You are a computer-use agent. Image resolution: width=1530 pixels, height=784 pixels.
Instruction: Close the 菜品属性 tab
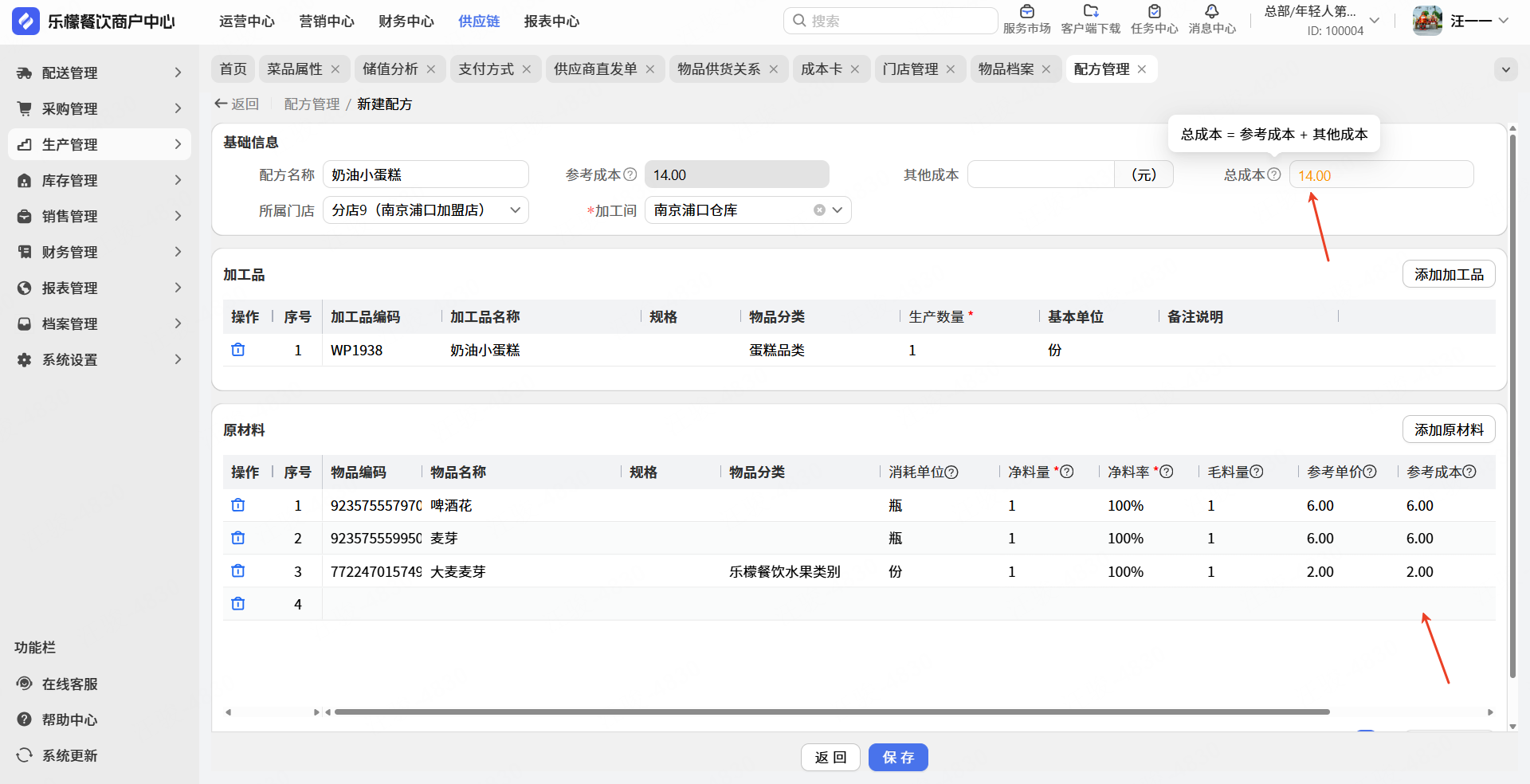(335, 69)
